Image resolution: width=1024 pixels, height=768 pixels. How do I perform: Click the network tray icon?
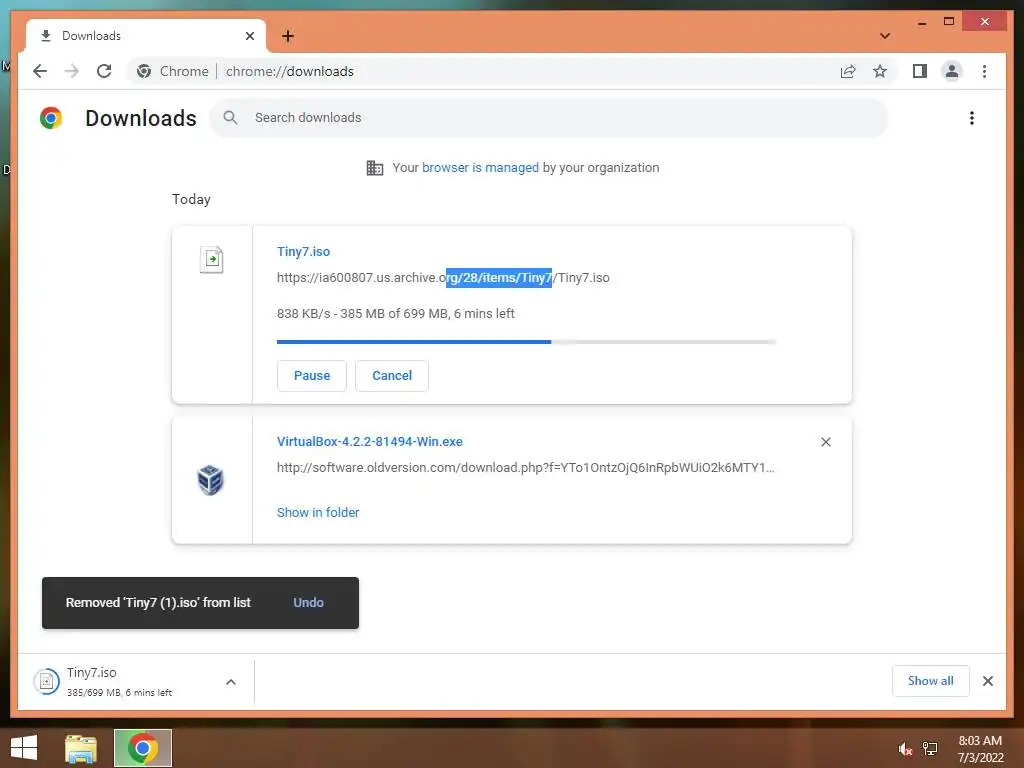pyautogui.click(x=930, y=749)
